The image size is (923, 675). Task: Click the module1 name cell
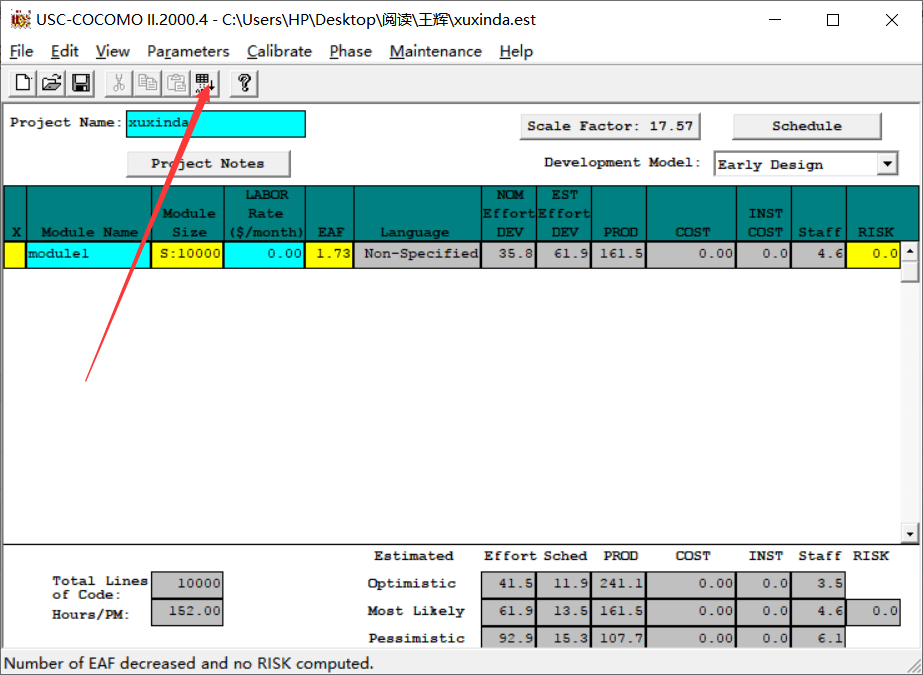pyautogui.click(x=88, y=254)
